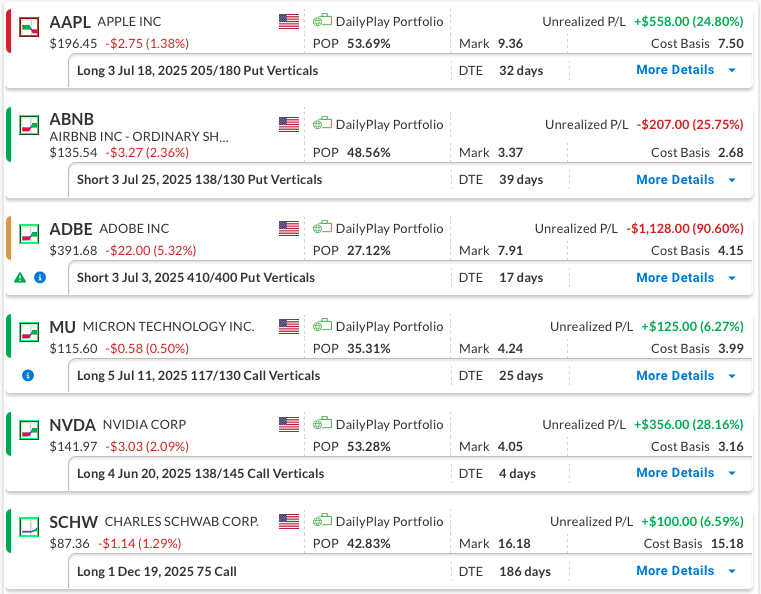Click the AIRBNB INC - ORDINARY SH... name

[x=139, y=137]
